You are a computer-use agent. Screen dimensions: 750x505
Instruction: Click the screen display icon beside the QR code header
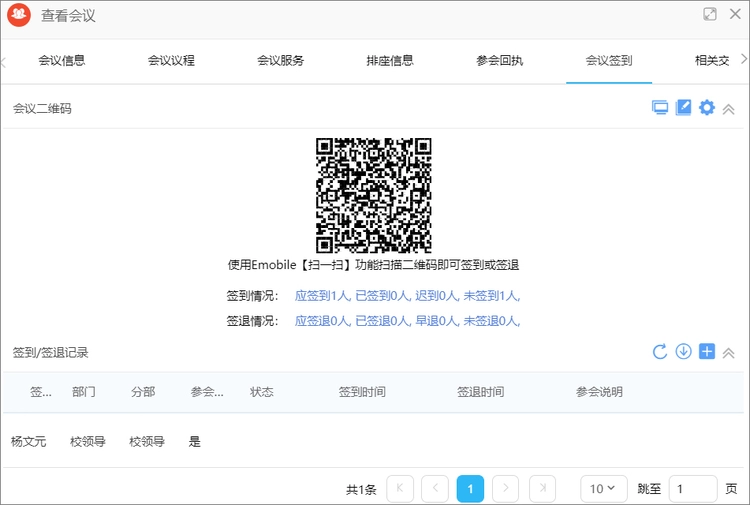[660, 108]
